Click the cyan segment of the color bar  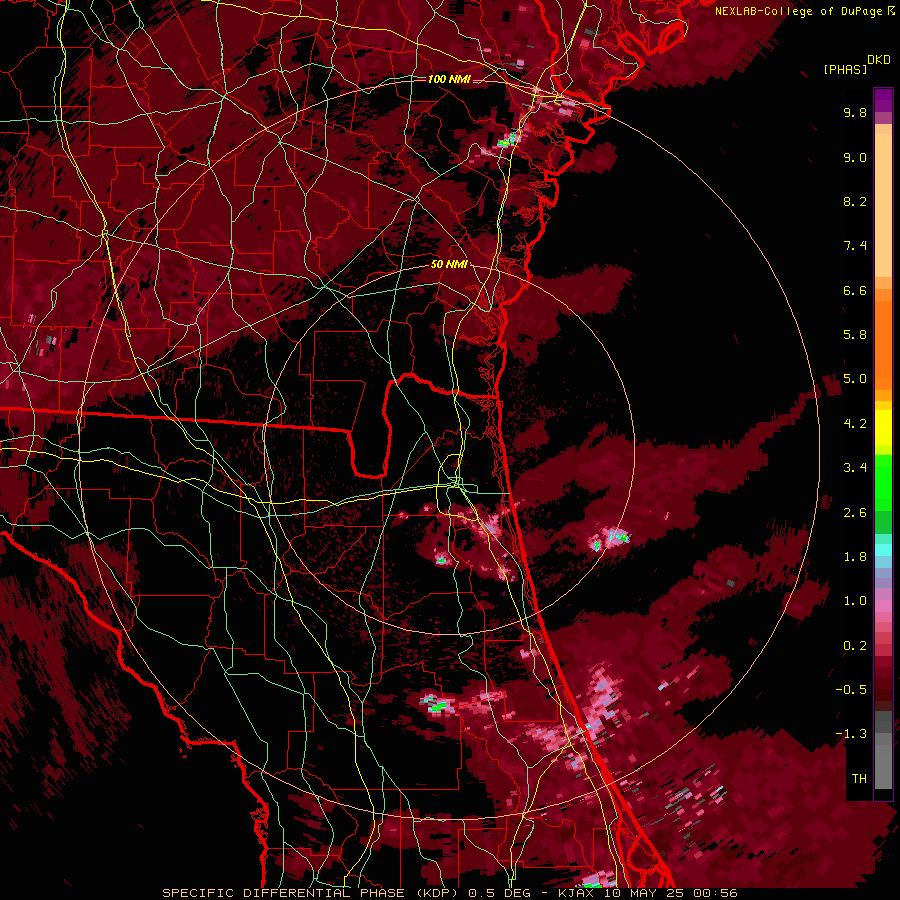883,550
